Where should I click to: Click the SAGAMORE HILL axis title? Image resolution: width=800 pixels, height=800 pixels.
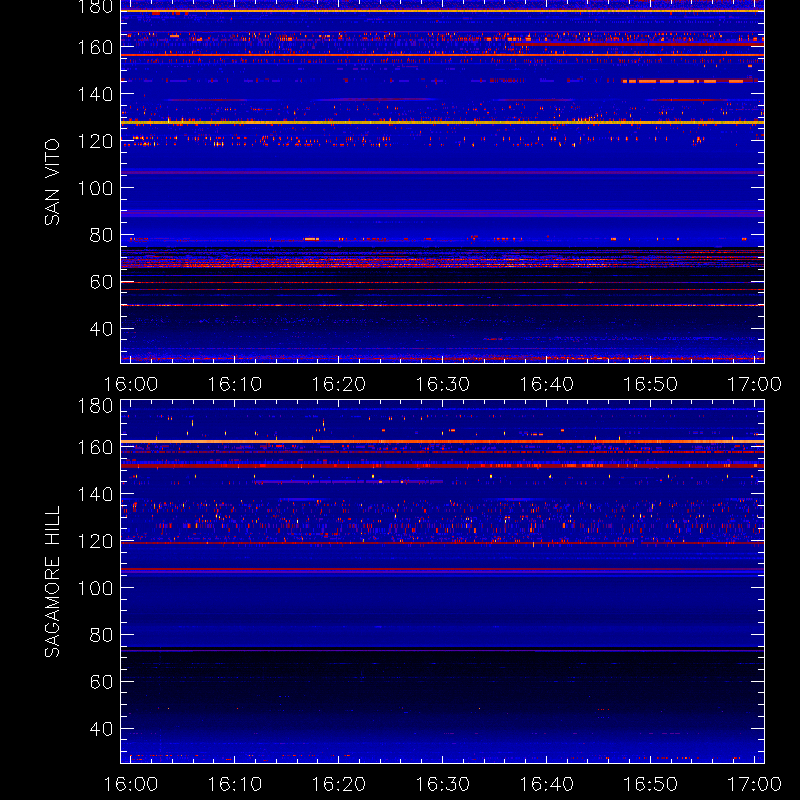coord(52,581)
